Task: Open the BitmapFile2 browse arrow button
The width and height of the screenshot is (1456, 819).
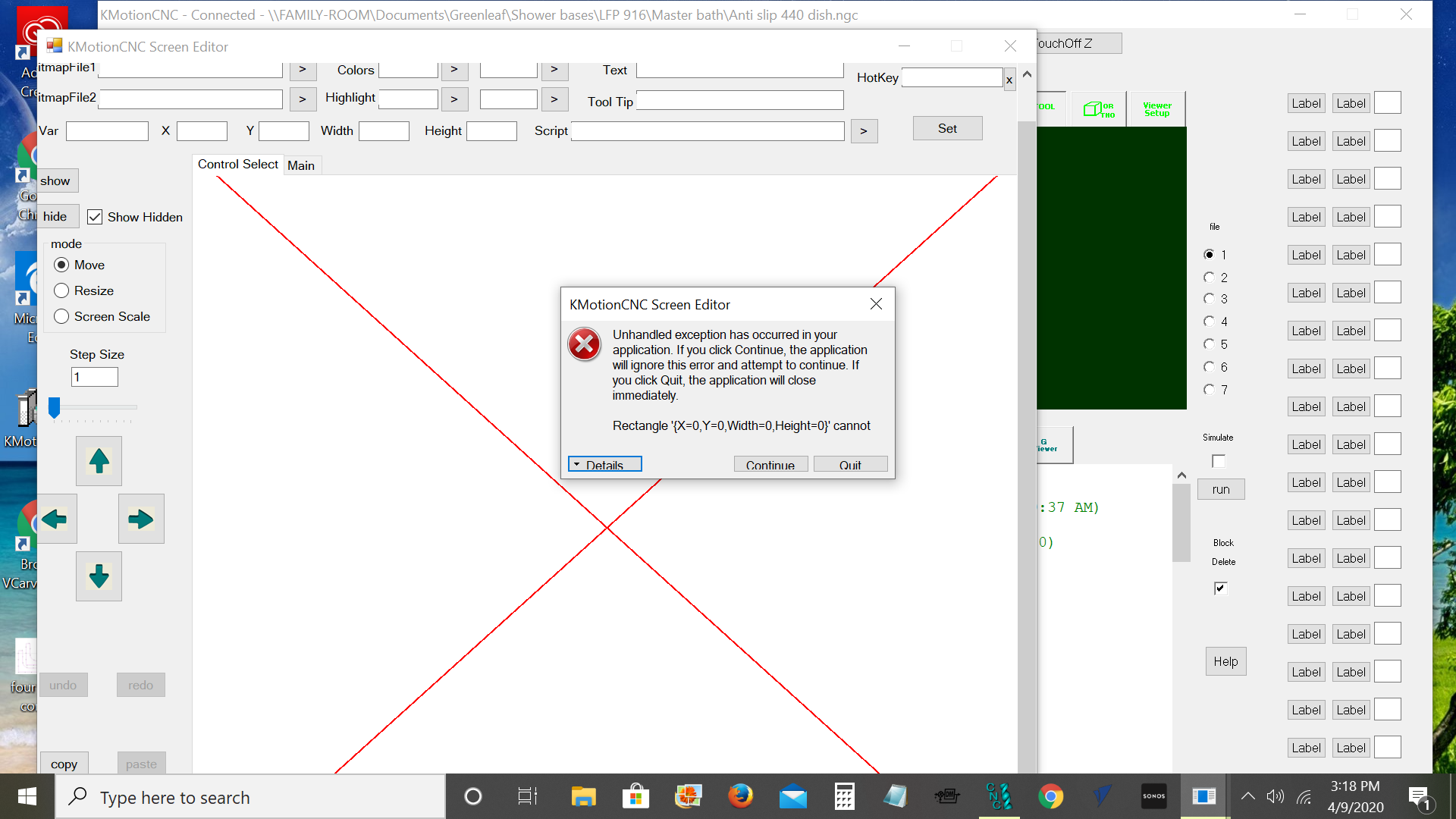Action: [302, 99]
